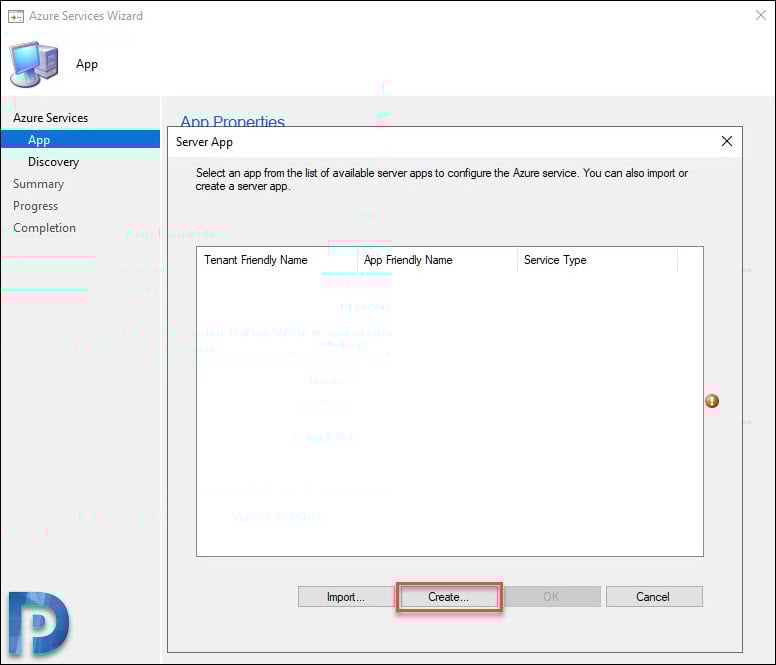The height and width of the screenshot is (665, 776).
Task: Close the Azure Services Wizard window
Action: (x=761, y=16)
